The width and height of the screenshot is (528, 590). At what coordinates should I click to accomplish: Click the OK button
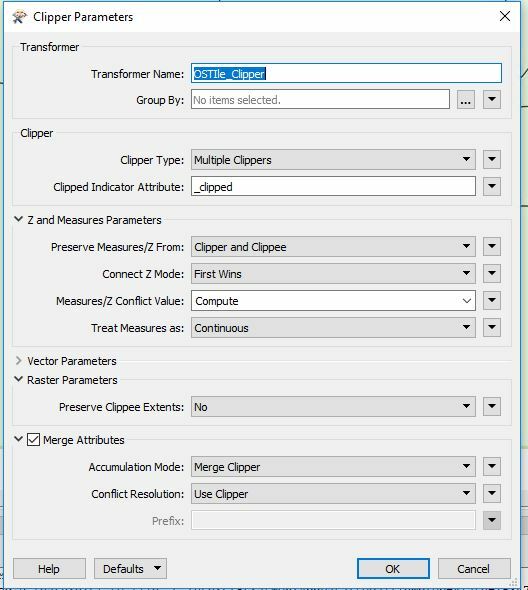(x=393, y=569)
